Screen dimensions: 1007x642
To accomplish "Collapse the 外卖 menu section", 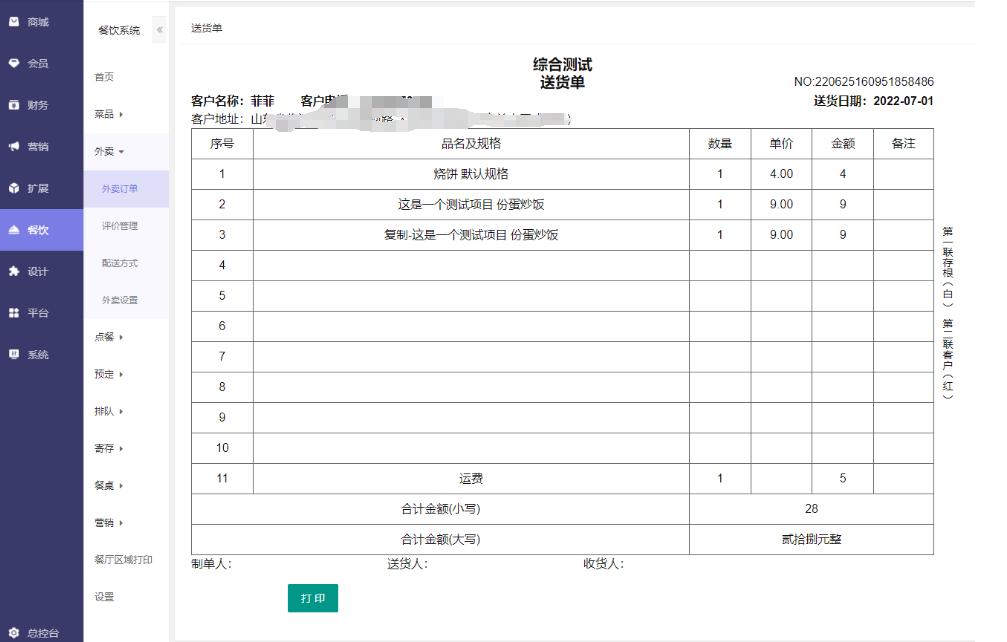I will [x=108, y=152].
